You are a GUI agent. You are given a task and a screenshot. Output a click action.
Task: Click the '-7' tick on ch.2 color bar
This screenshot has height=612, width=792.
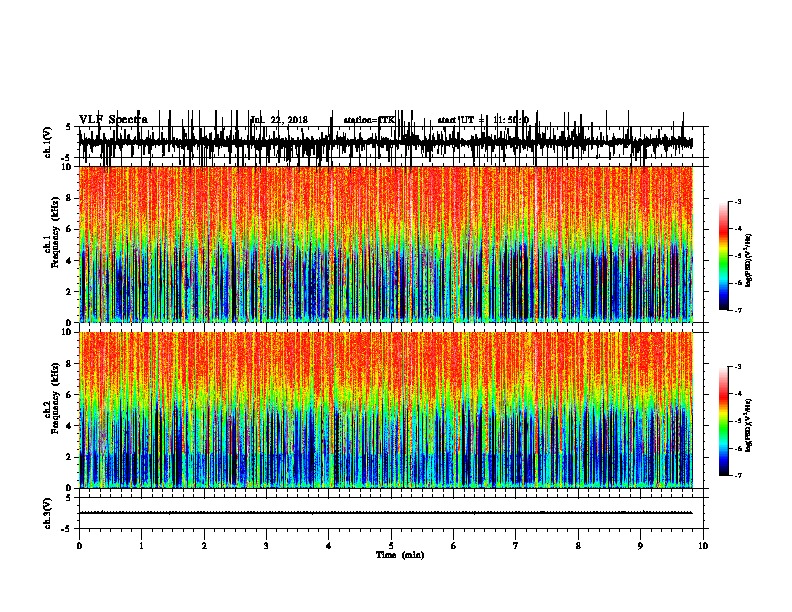tap(737, 476)
